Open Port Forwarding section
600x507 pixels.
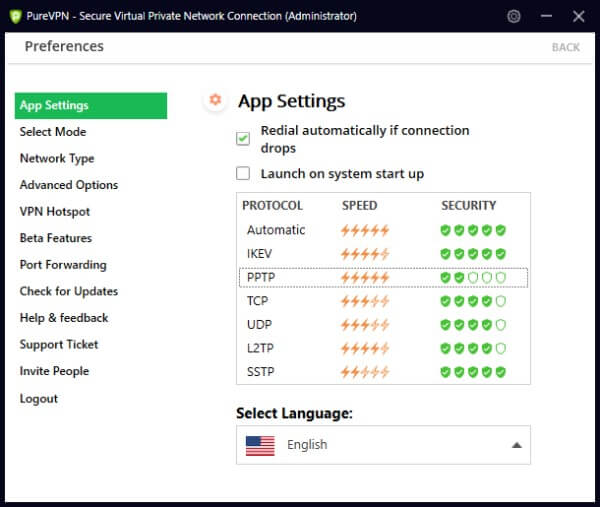[x=63, y=265]
